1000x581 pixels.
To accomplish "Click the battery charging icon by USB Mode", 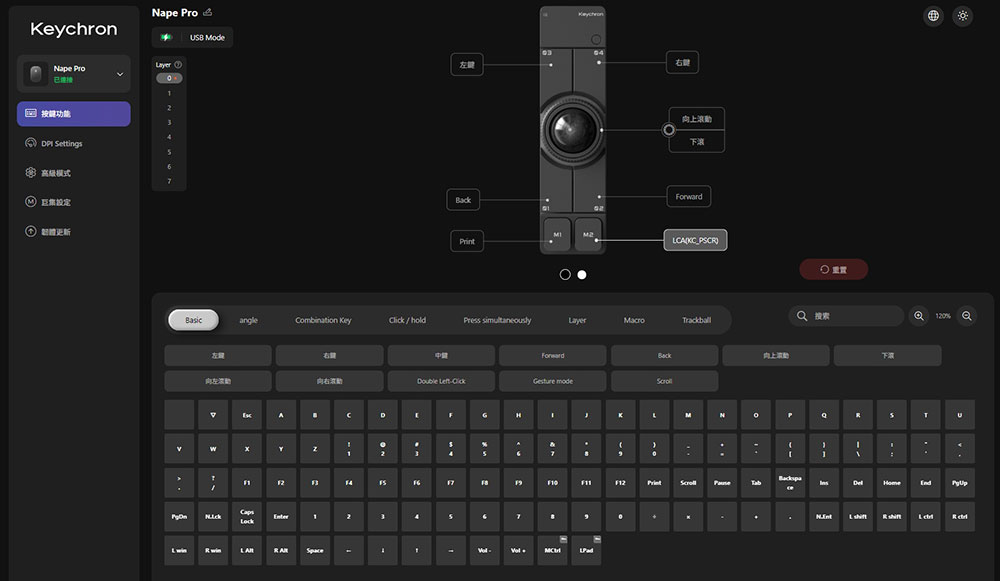I will pos(166,37).
